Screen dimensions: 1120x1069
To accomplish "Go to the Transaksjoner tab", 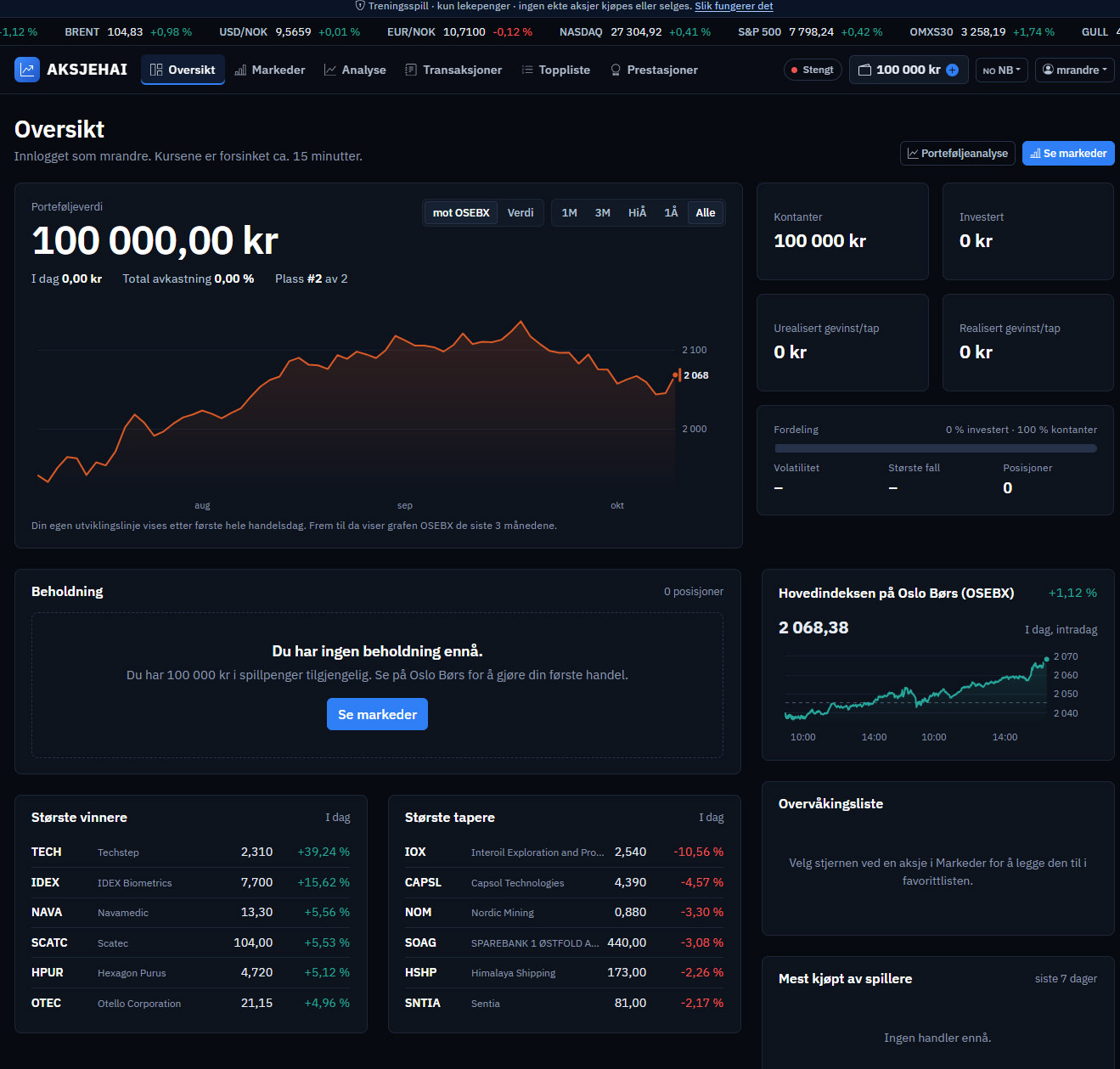I will tap(453, 70).
